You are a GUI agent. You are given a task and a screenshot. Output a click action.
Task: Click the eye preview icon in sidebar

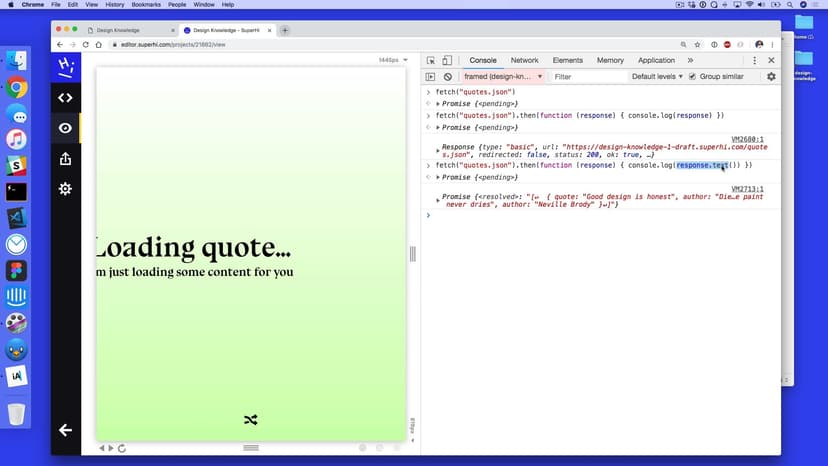coord(65,128)
